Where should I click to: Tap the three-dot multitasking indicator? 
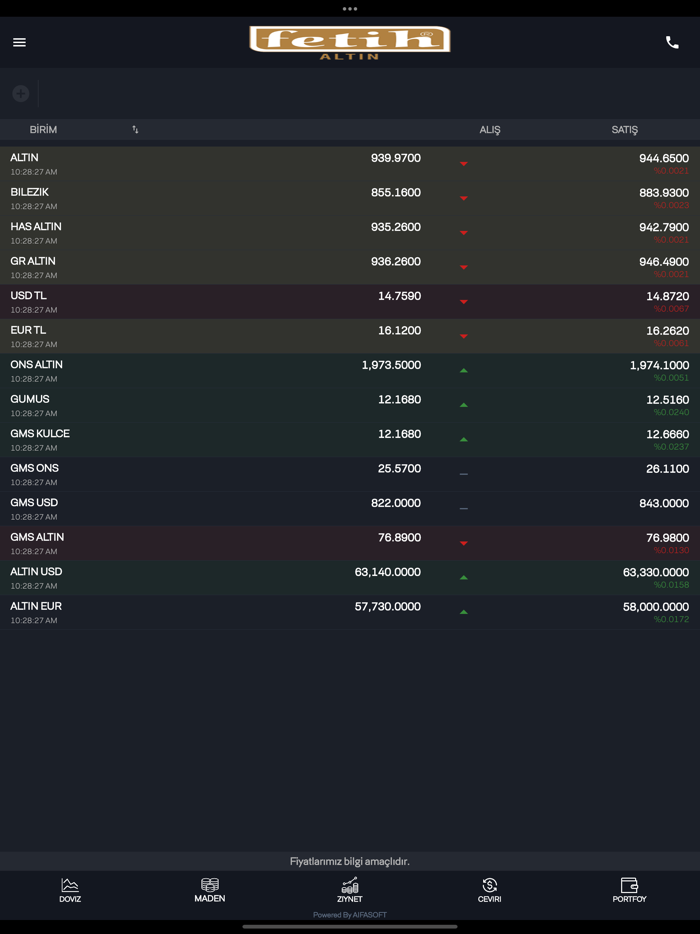tap(350, 9)
